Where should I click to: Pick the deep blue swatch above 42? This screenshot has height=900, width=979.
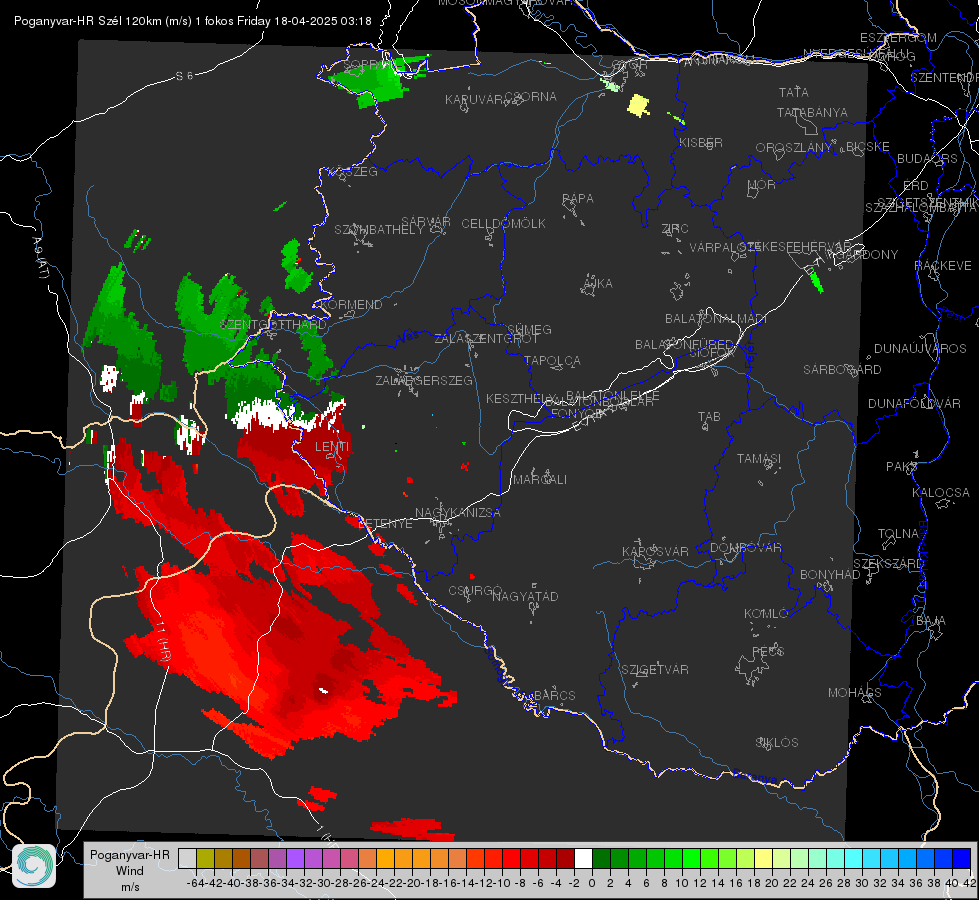962,858
